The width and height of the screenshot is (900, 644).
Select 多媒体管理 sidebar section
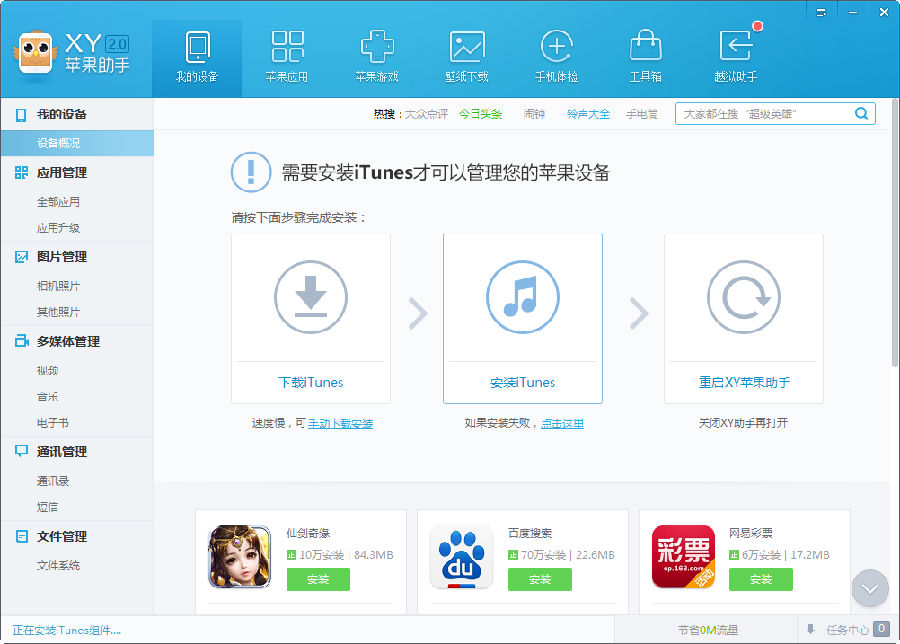pyautogui.click(x=77, y=342)
